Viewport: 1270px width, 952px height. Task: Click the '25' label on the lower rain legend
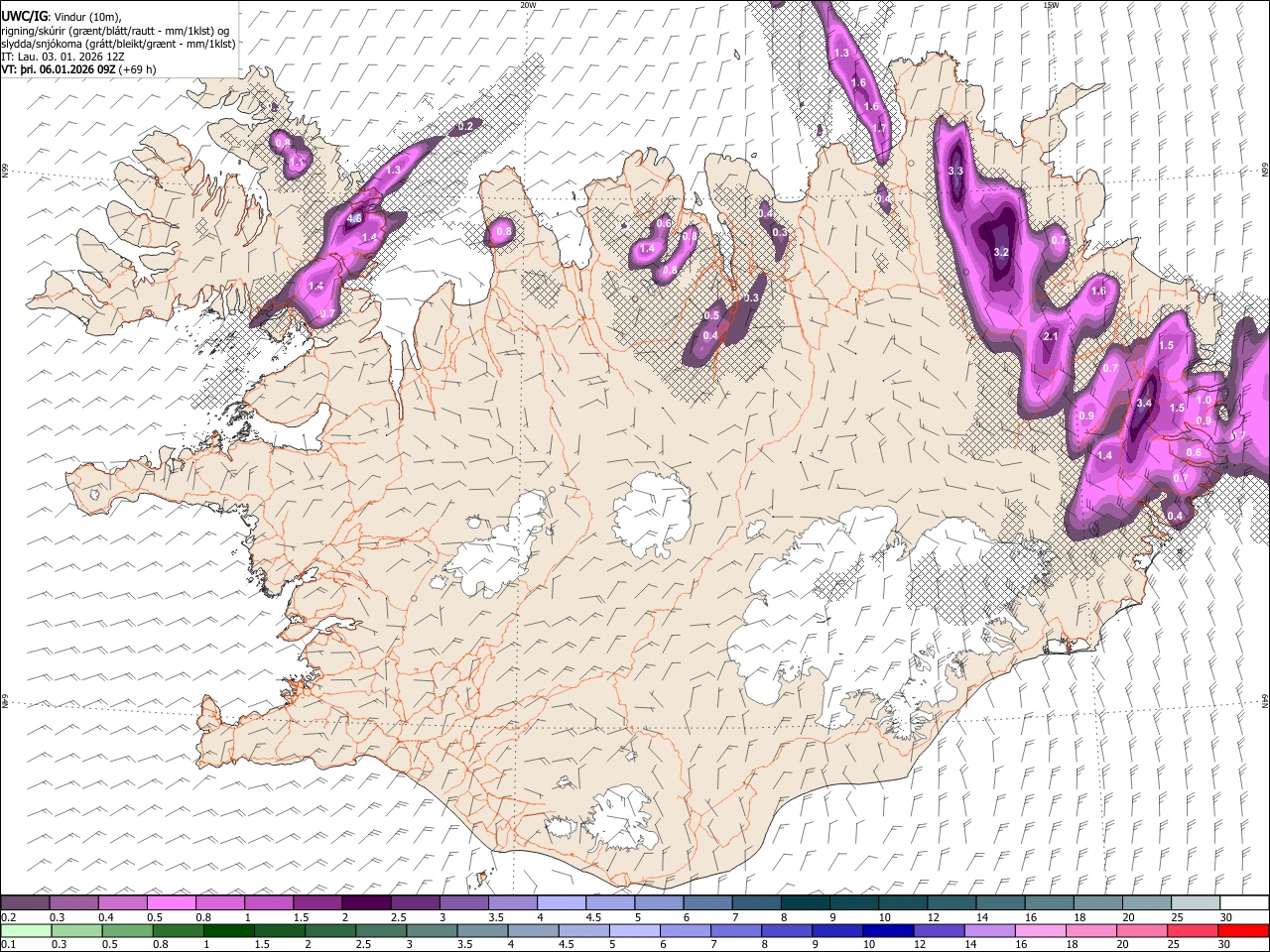tap(1176, 945)
